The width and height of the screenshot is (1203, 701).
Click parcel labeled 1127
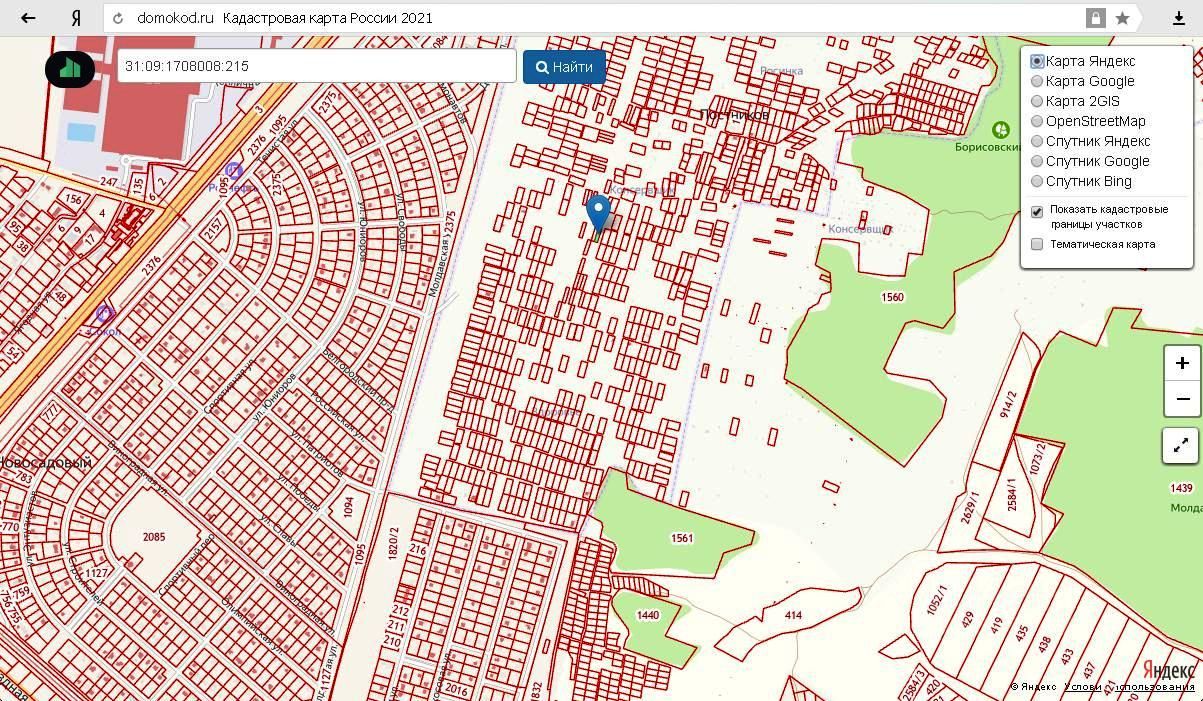96,573
